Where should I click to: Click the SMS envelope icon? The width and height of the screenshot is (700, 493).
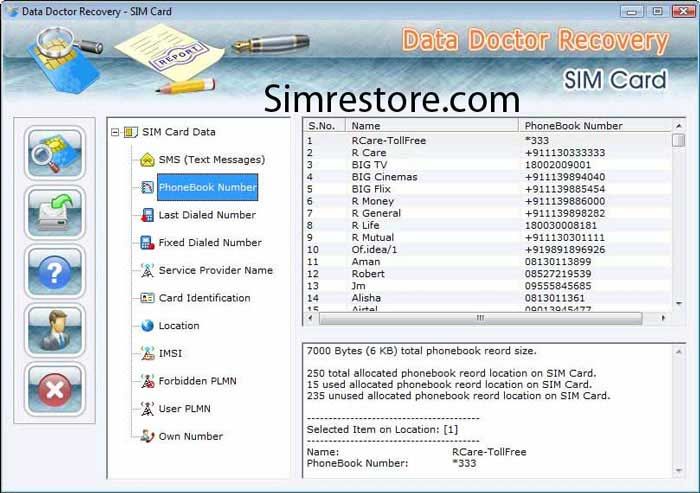[x=147, y=160]
